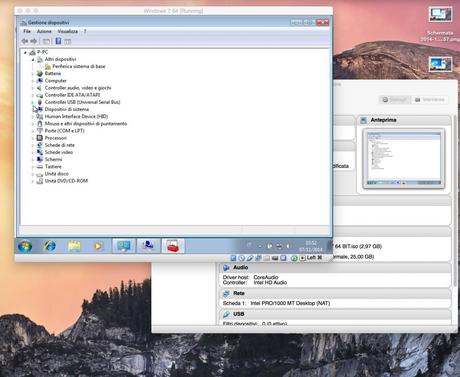Image resolution: width=460 pixels, height=377 pixels.
Task: Expand the Human Interface Device (HID) node
Action: (33, 116)
